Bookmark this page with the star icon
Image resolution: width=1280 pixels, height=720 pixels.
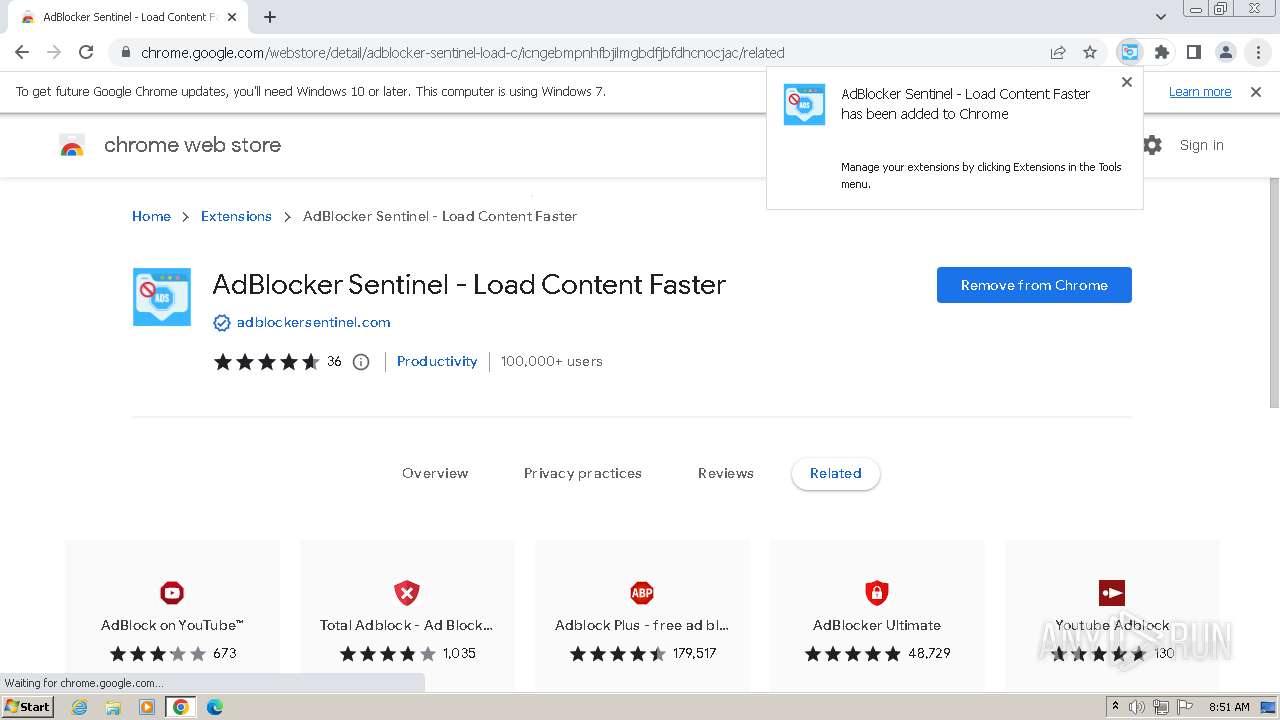coord(1090,53)
